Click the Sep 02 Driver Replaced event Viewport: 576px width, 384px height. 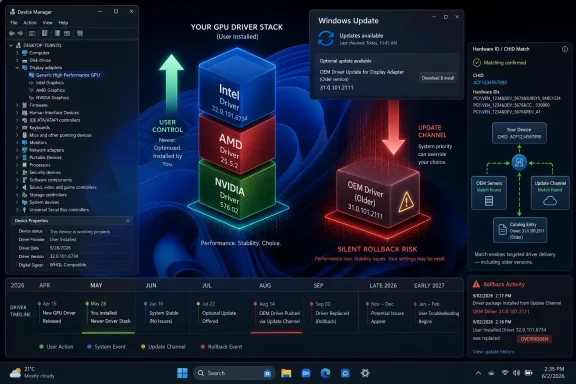point(329,313)
